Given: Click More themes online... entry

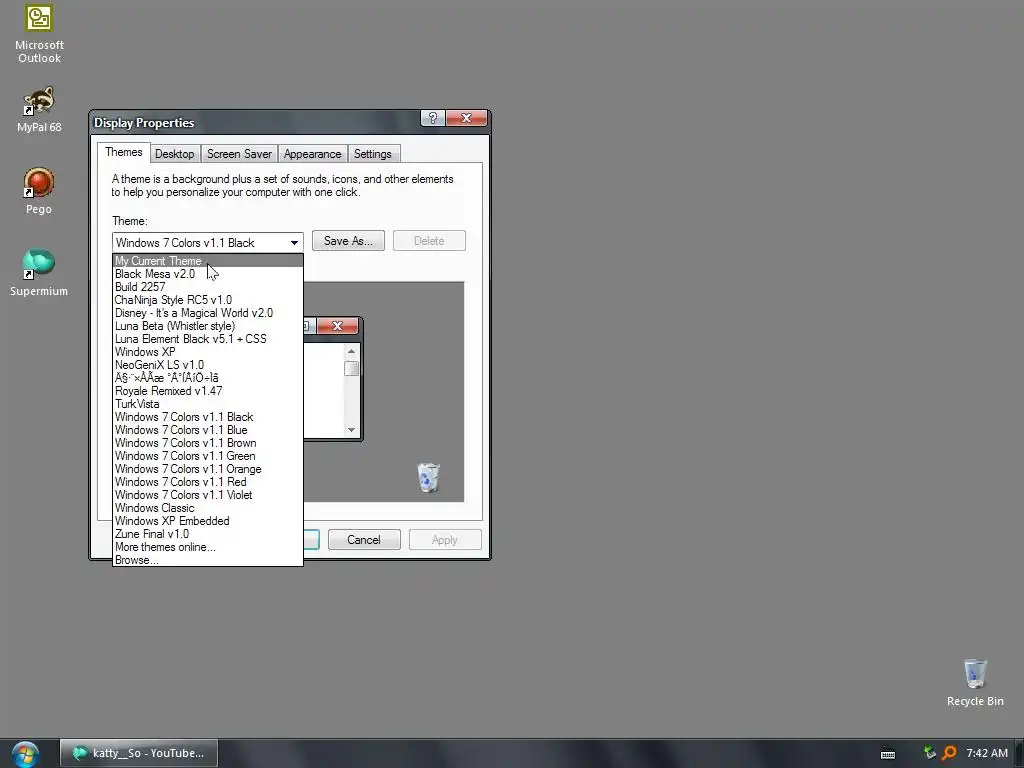Looking at the screenshot, I should pyautogui.click(x=208, y=547).
